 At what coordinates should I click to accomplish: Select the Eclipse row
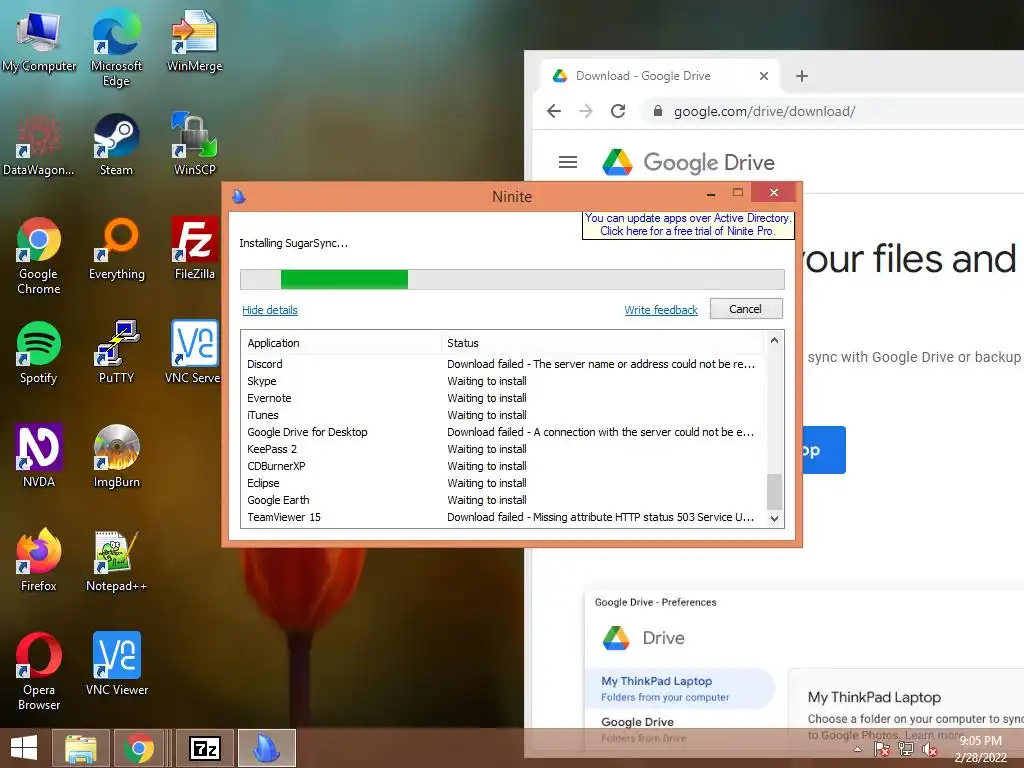point(503,483)
